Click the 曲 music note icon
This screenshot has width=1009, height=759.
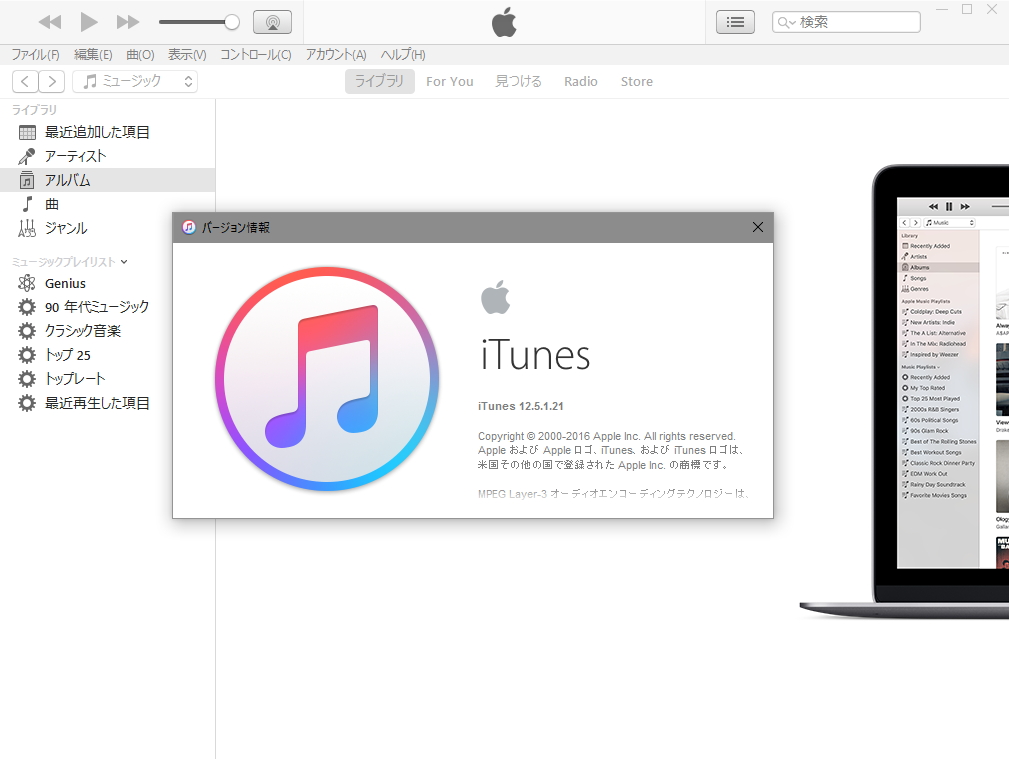[27, 204]
